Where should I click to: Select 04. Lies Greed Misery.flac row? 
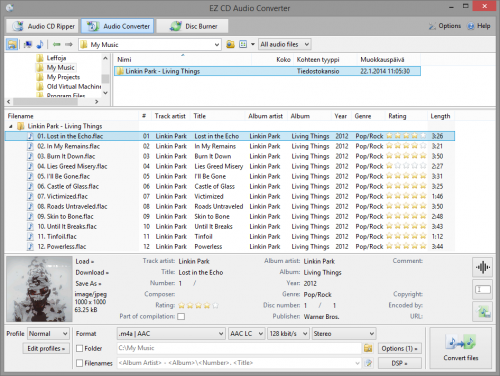click(230, 166)
